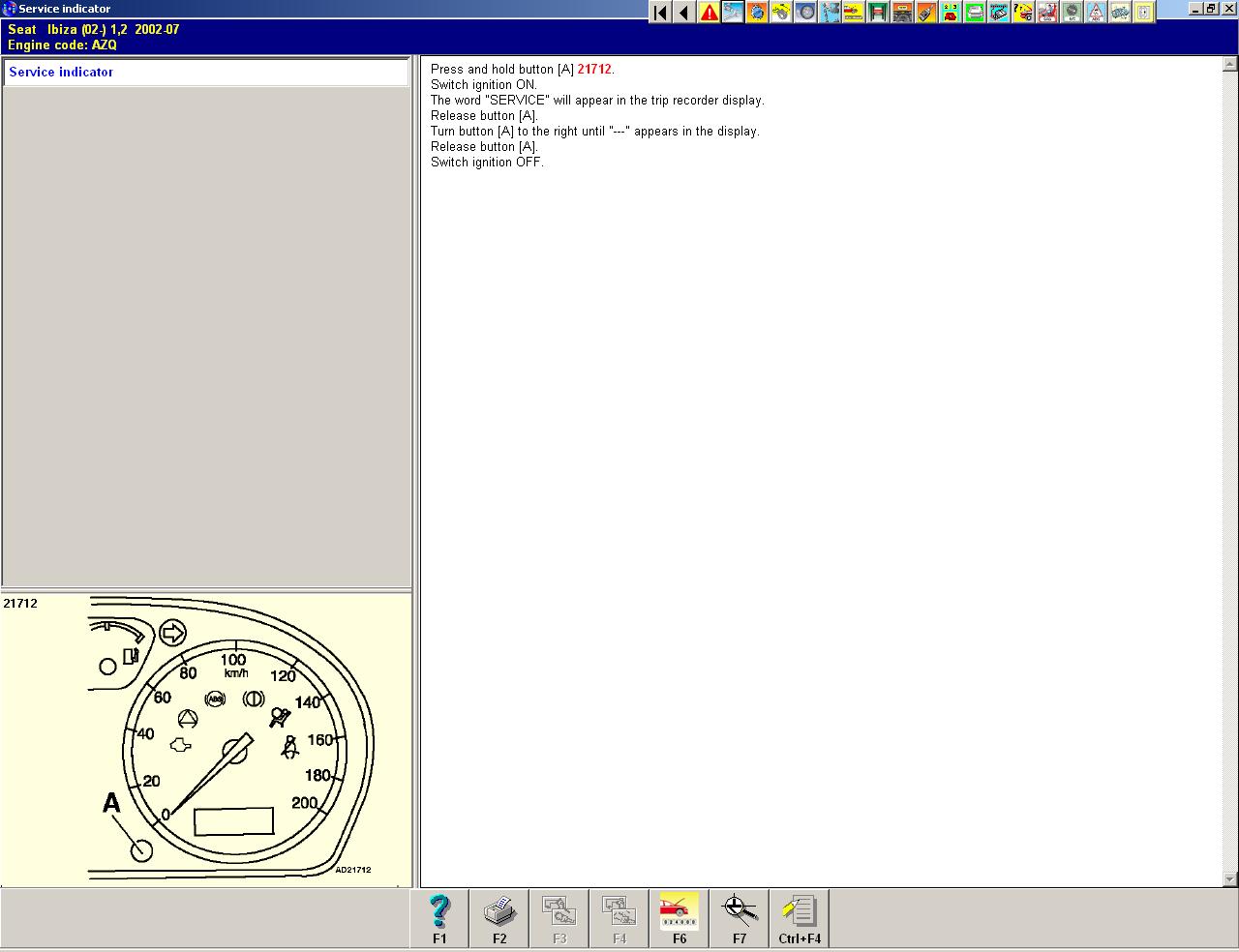Select the mechanic figure toolbar icon

tap(830, 12)
